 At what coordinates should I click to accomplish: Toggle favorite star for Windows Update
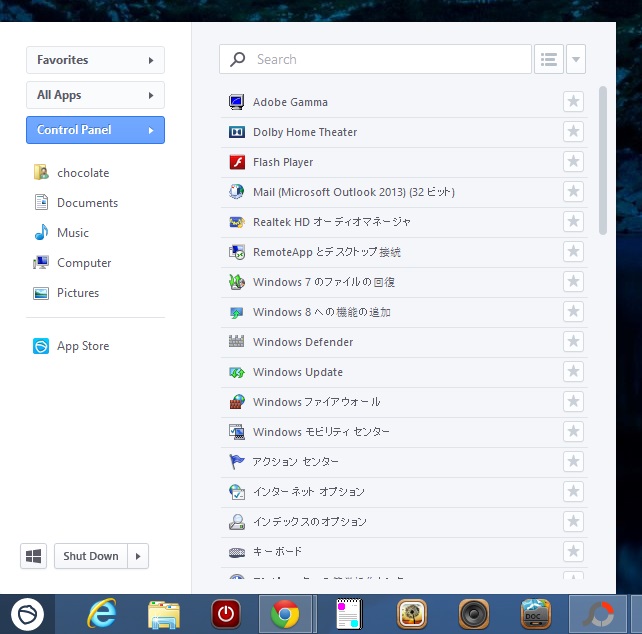(x=573, y=372)
